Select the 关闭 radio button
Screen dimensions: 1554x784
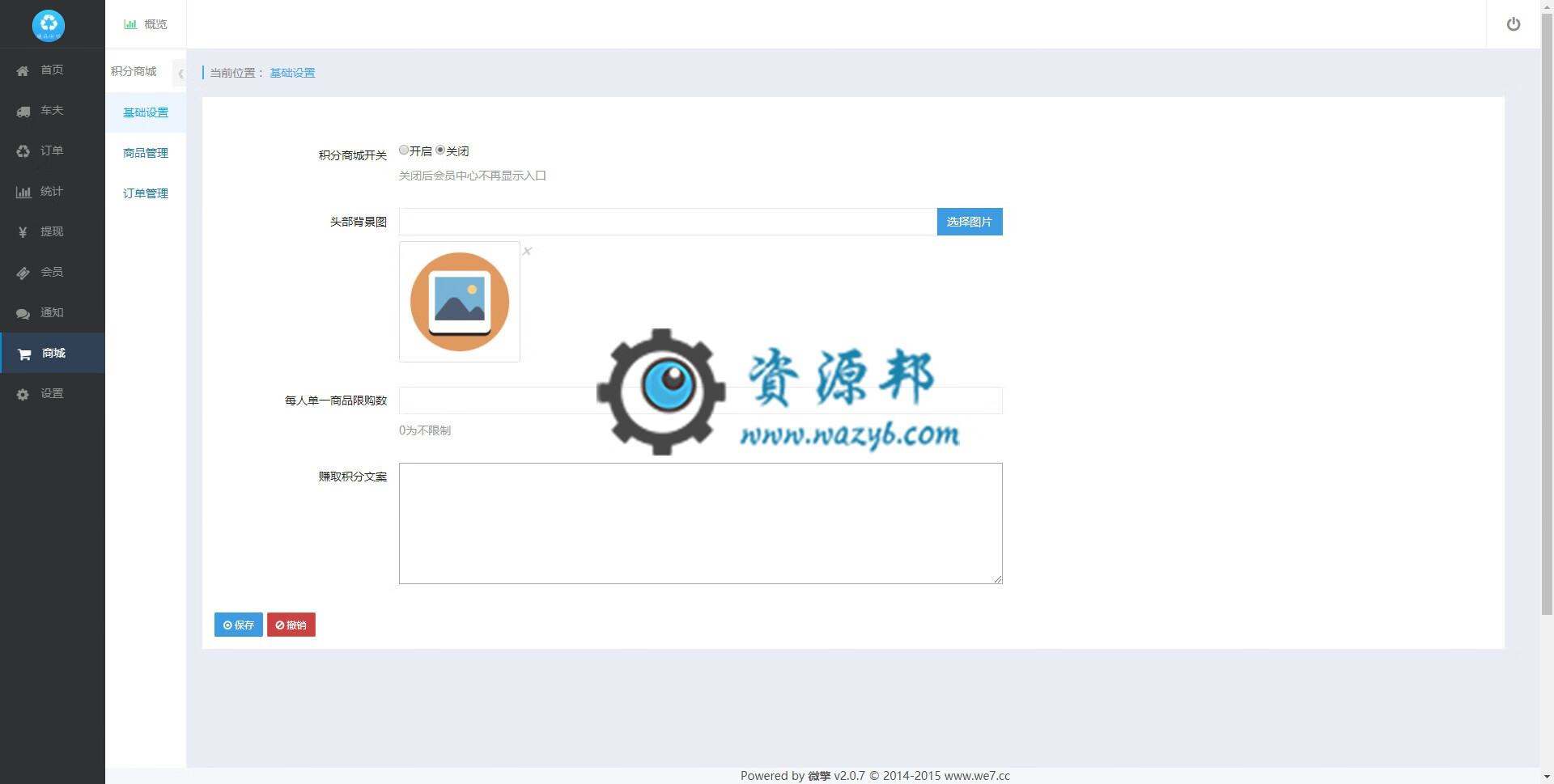tap(440, 150)
